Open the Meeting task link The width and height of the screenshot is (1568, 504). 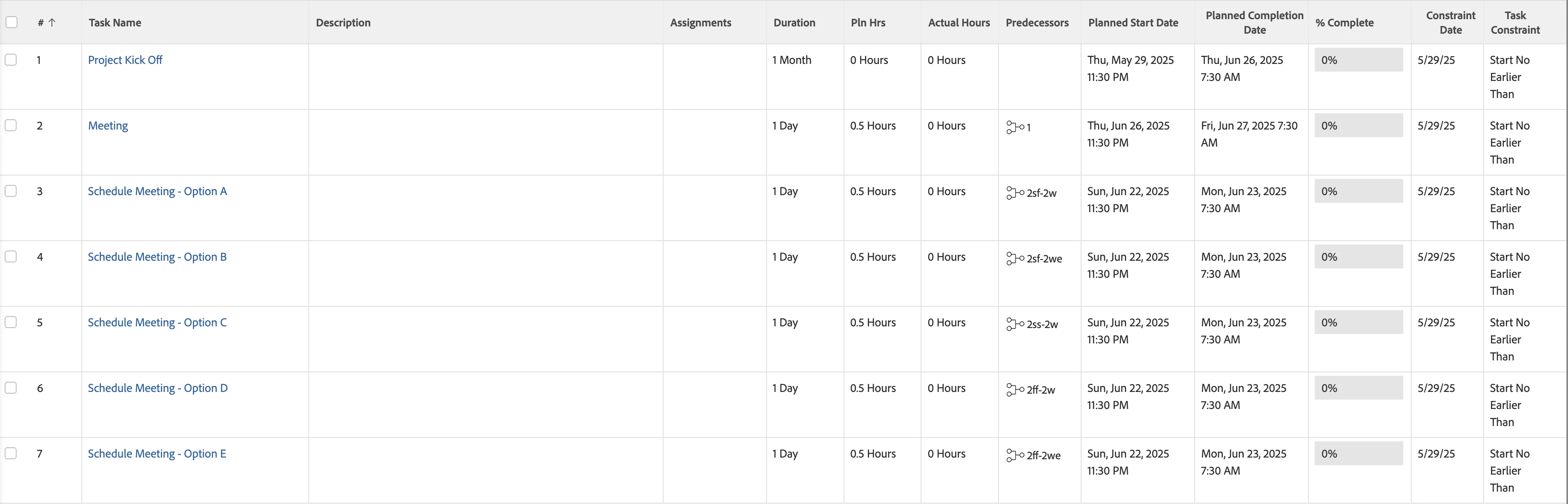108,126
